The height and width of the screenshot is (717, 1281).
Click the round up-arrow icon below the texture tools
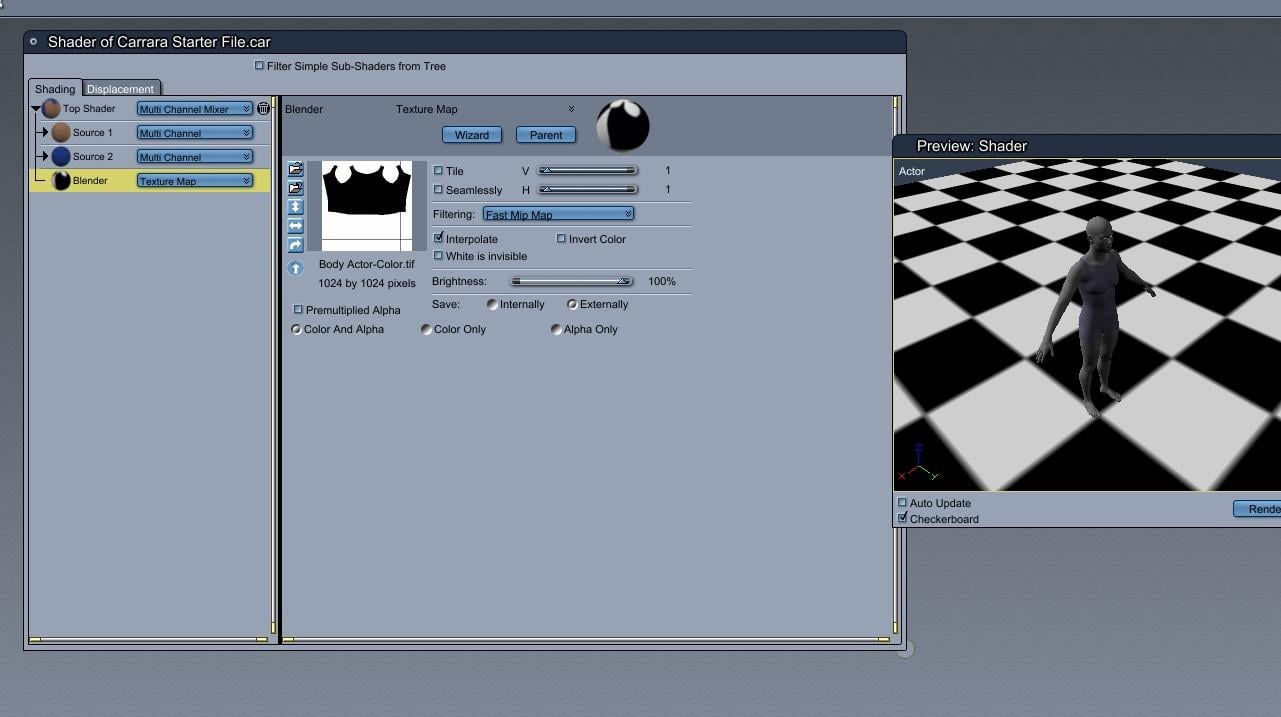pyautogui.click(x=295, y=268)
